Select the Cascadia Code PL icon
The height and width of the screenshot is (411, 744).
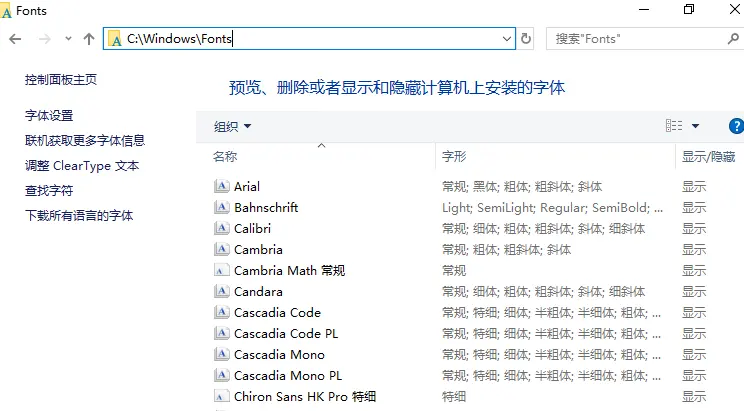[x=221, y=333]
